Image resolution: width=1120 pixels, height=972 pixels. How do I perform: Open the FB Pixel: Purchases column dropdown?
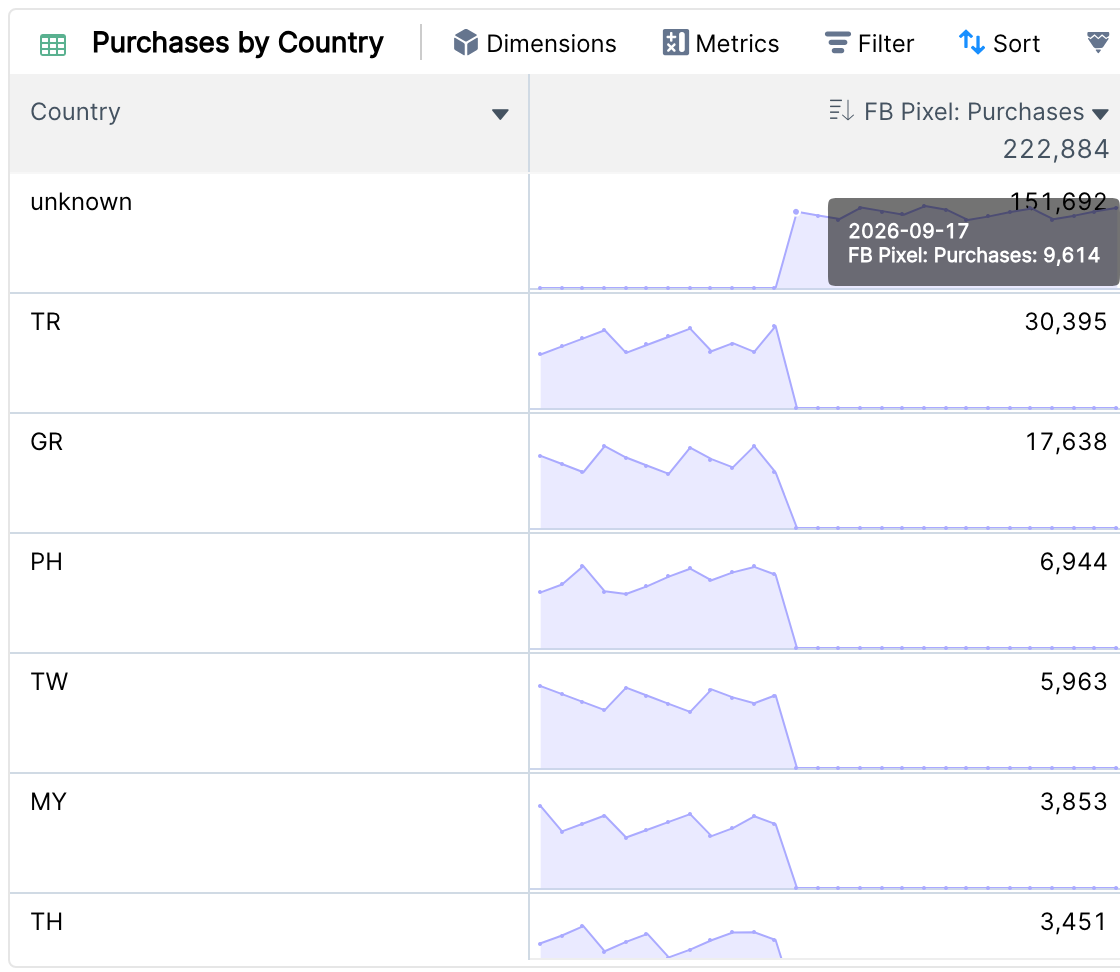click(1101, 114)
